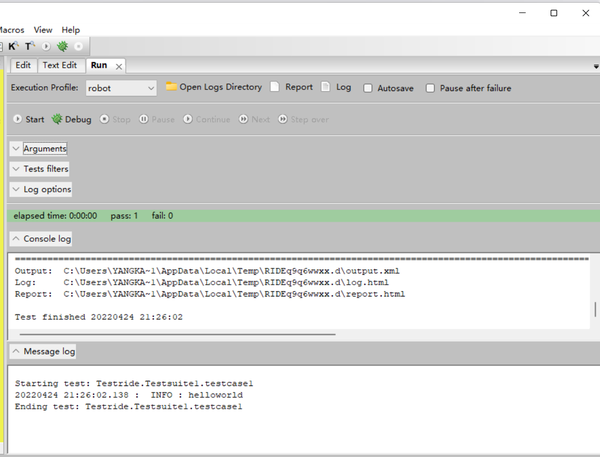Expand the Arguments section
Screen dimensions: 600x457
pos(39,149)
